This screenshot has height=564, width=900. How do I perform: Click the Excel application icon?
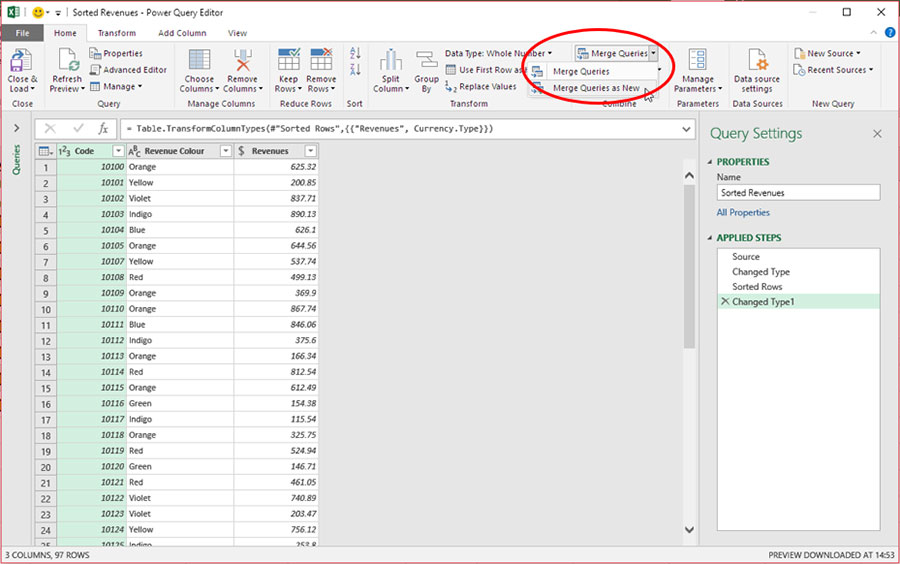click(x=13, y=12)
